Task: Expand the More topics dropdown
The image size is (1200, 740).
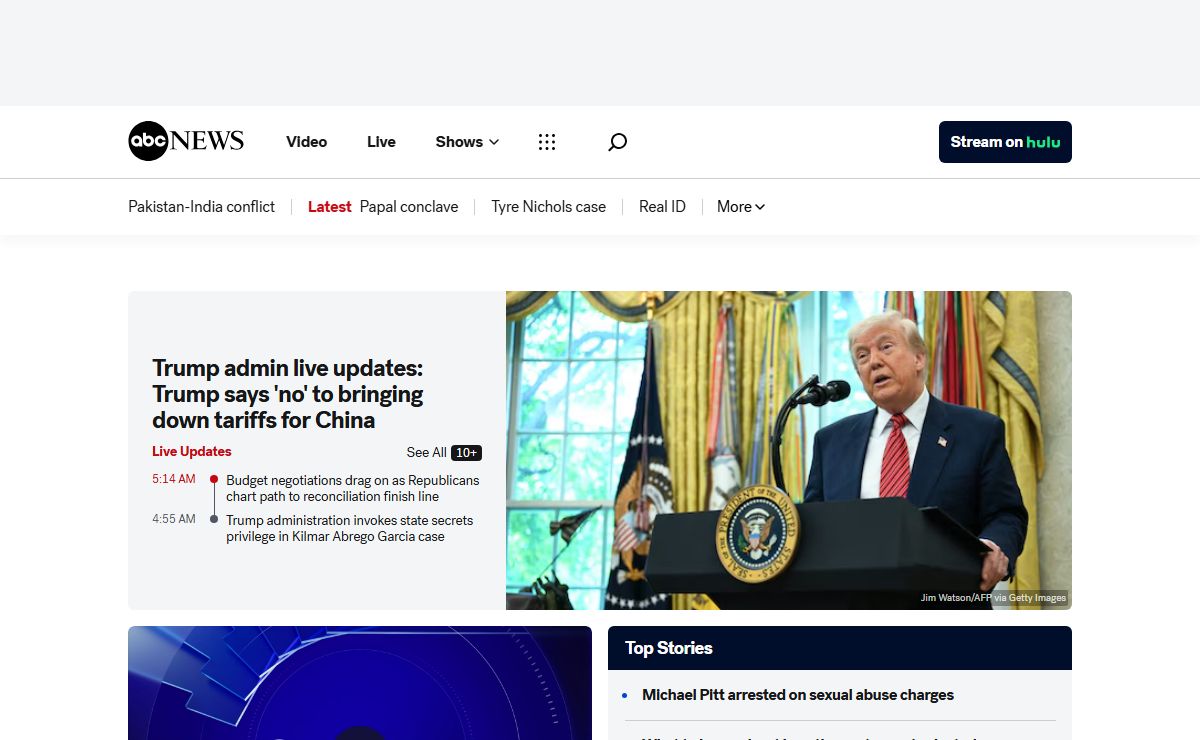Action: [741, 207]
